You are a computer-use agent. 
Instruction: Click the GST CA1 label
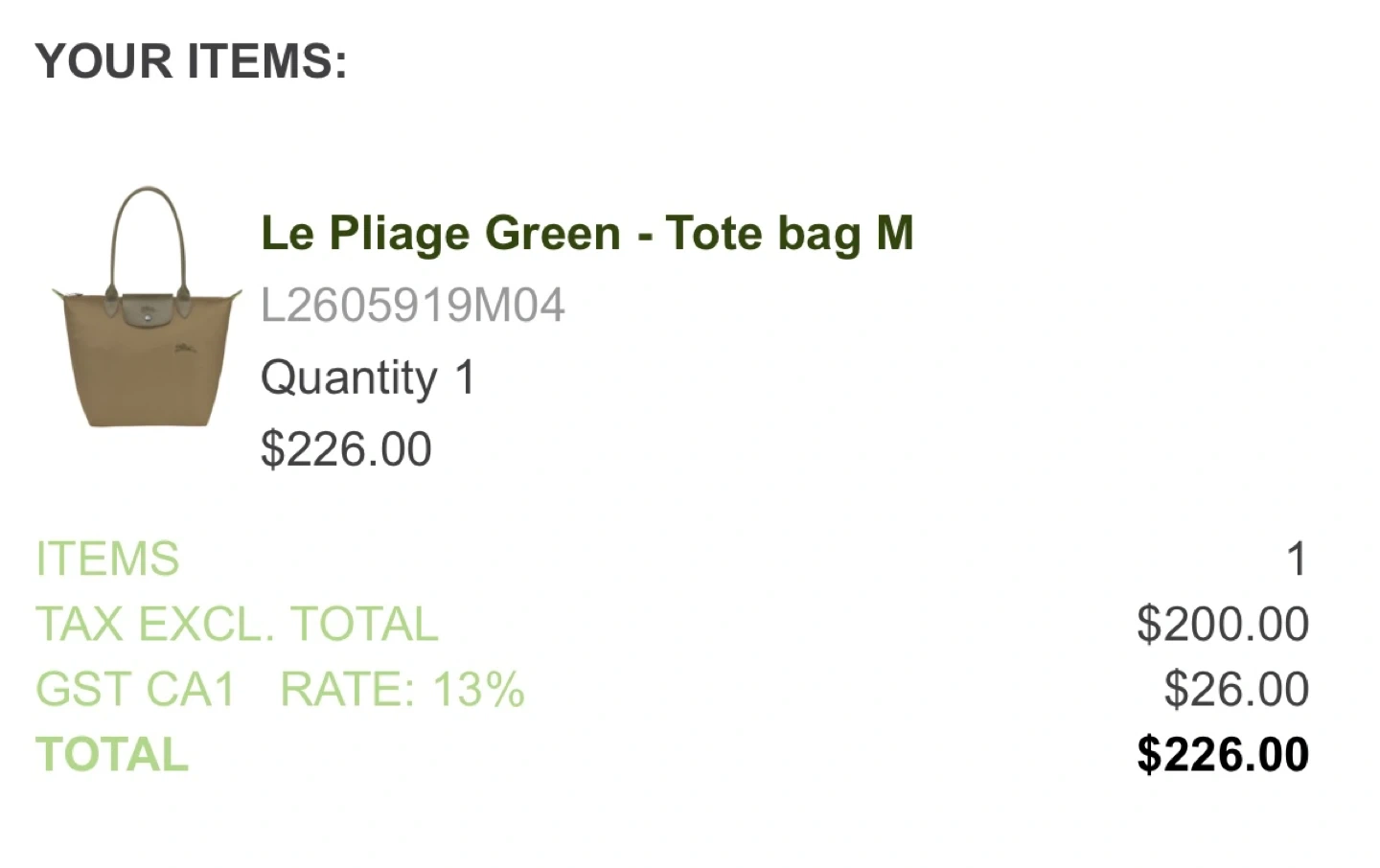(135, 689)
